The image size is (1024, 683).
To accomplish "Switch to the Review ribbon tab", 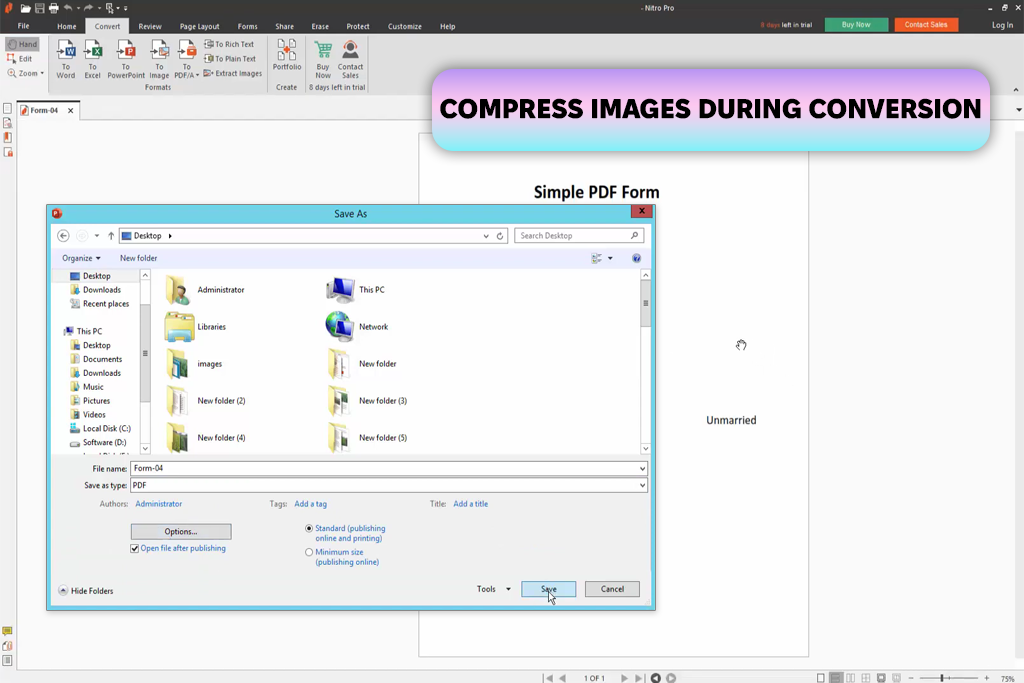I will 150,26.
